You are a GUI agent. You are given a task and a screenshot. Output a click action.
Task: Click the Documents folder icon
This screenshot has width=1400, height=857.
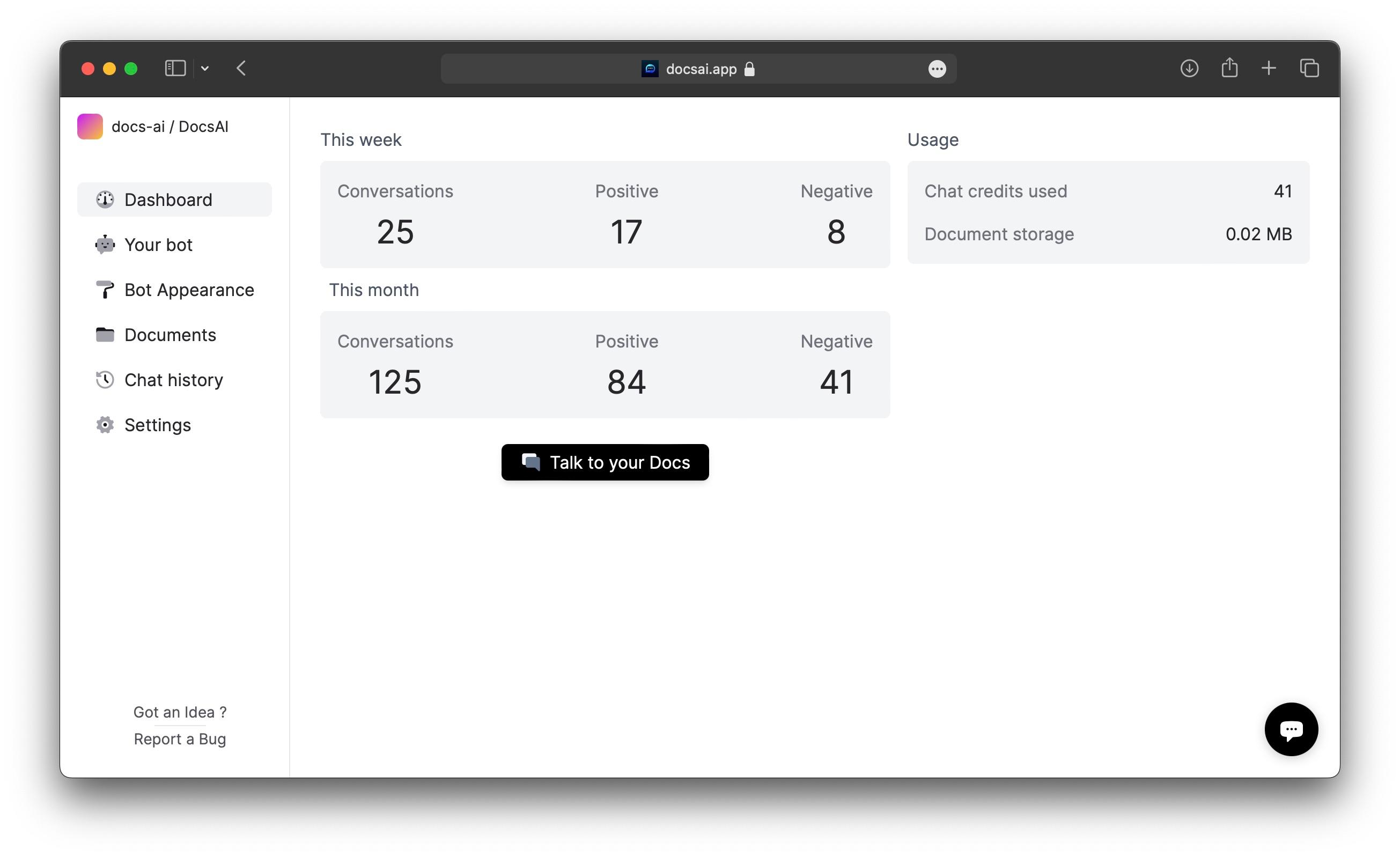point(105,335)
